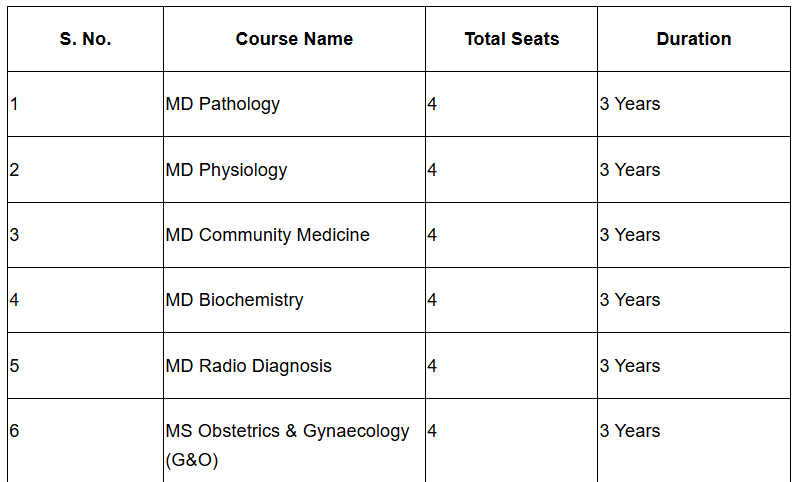
Task: Select the MD Community Medicine cell
Action: pyautogui.click(x=267, y=235)
